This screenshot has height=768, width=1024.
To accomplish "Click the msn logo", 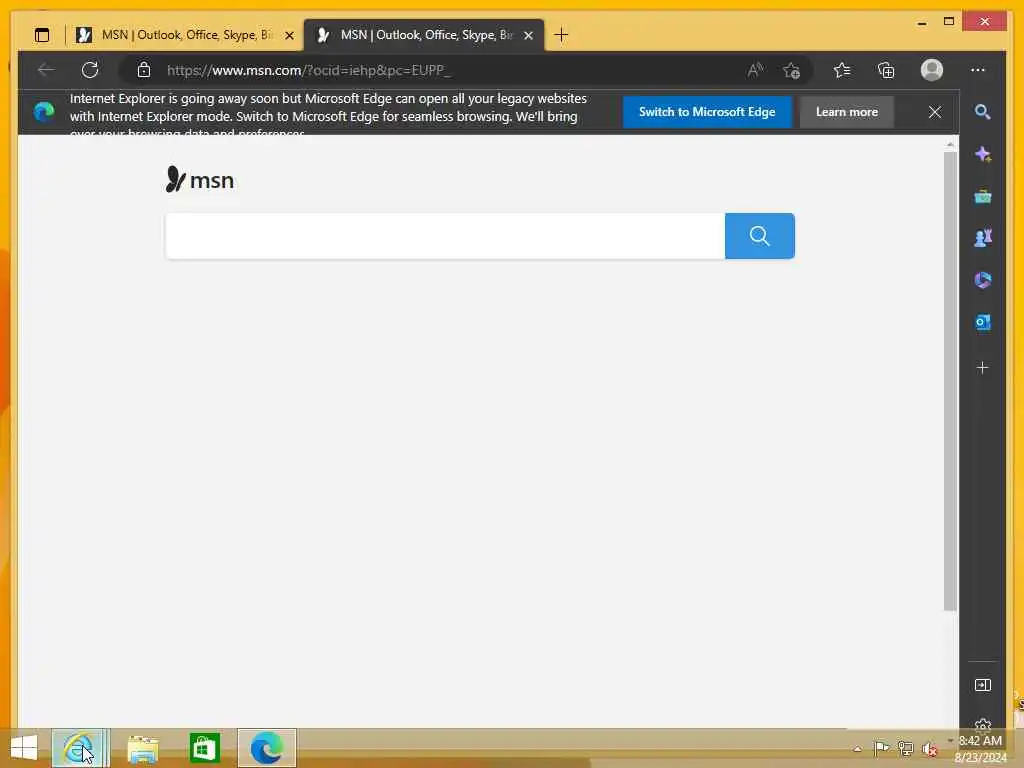I will coord(199,180).
